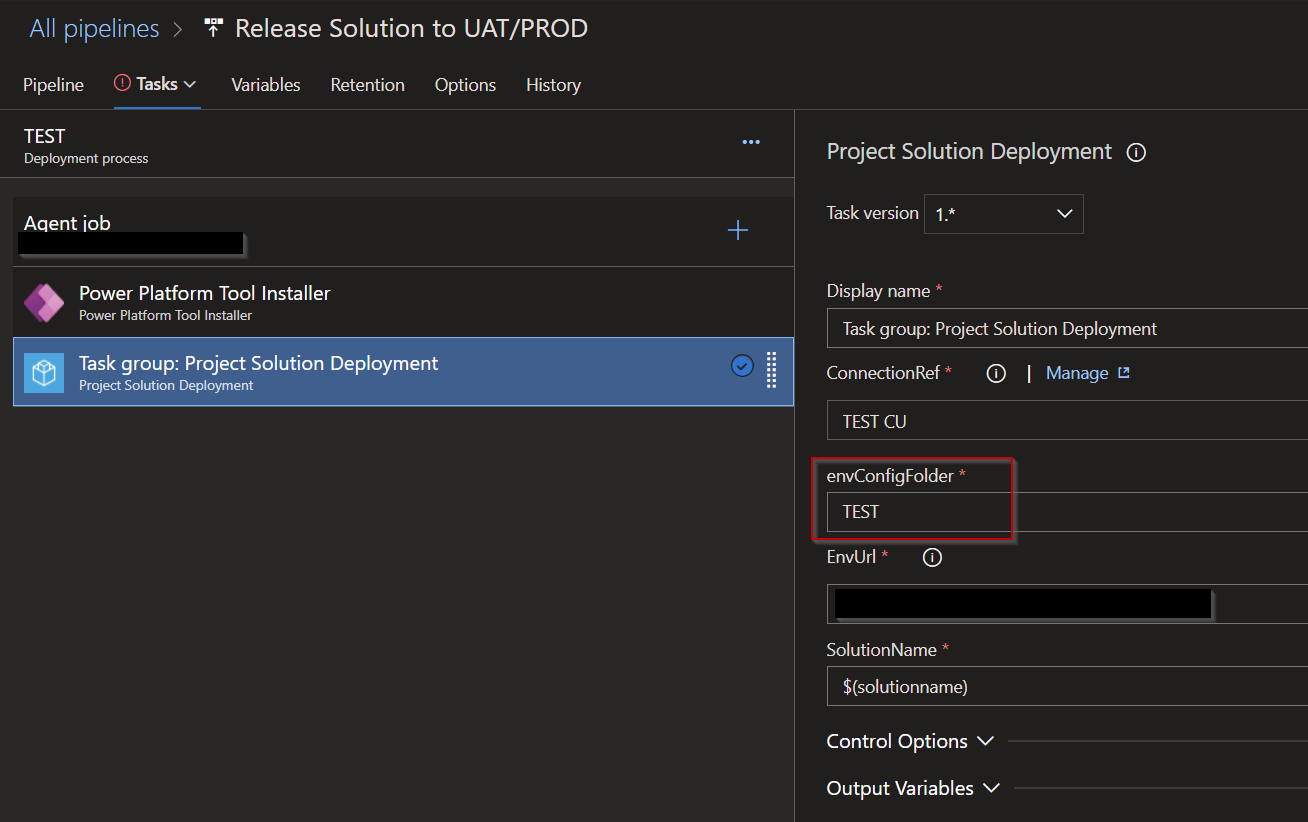Click the EnvUrl info icon

932,557
